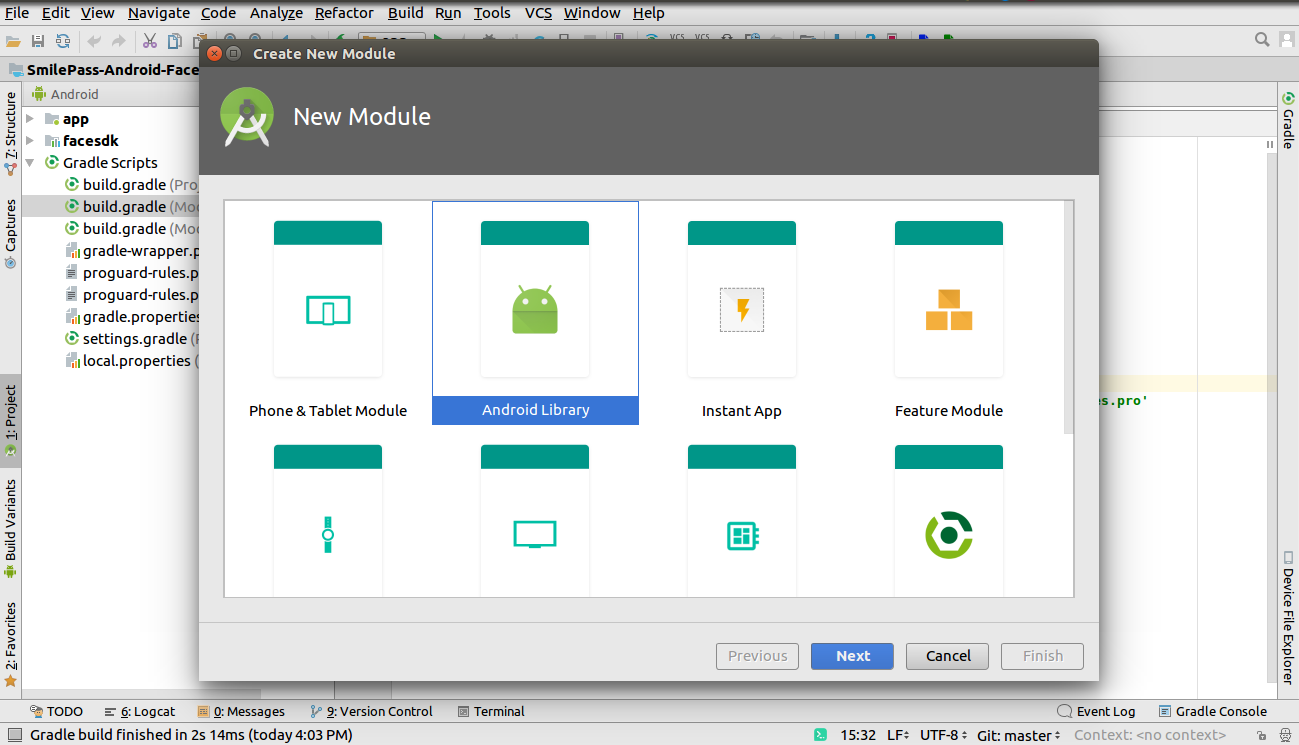Select the green circular cloud module icon
This screenshot has height=745, width=1299.
(949, 534)
